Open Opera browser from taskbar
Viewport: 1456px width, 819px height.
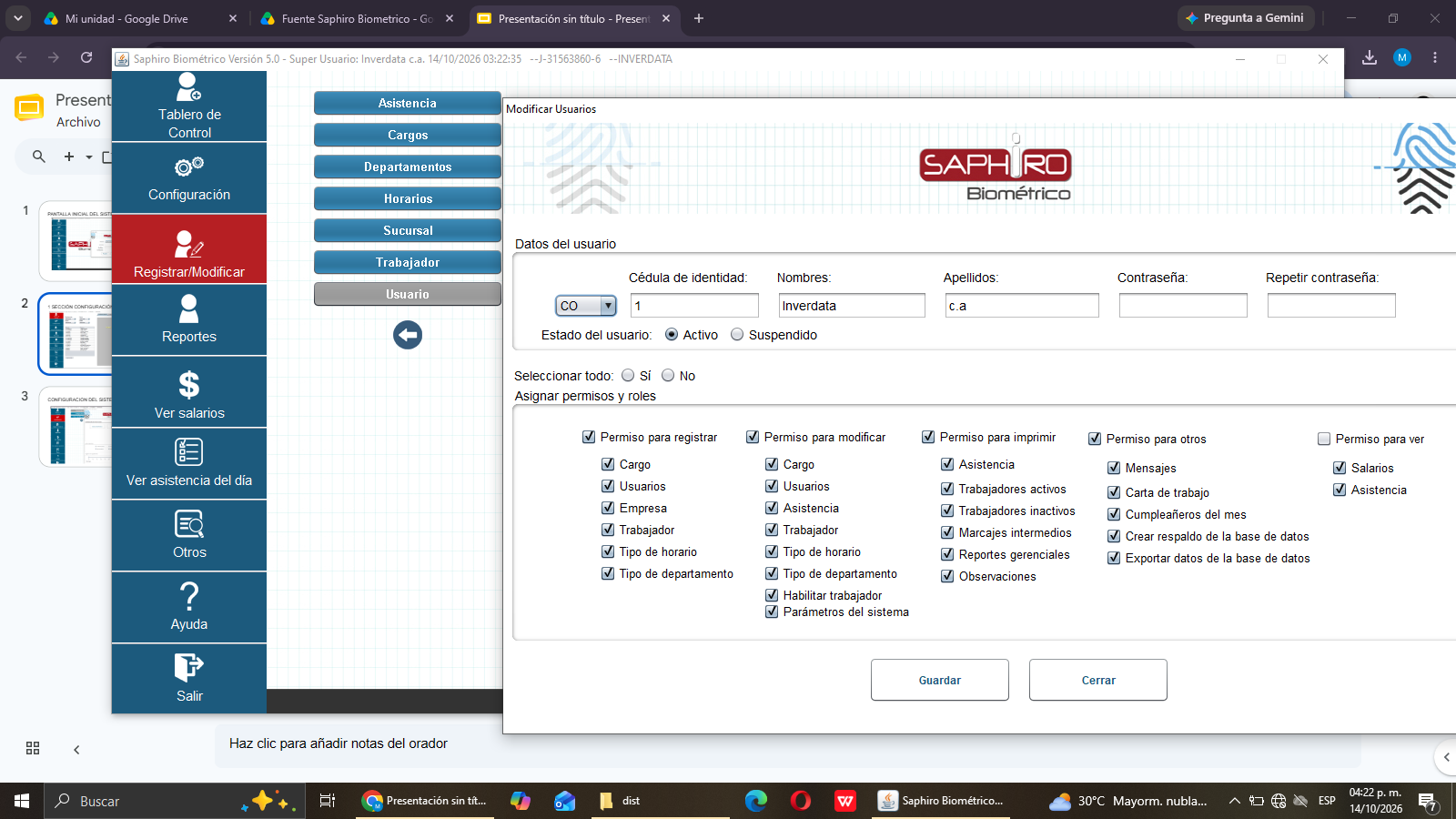click(801, 801)
